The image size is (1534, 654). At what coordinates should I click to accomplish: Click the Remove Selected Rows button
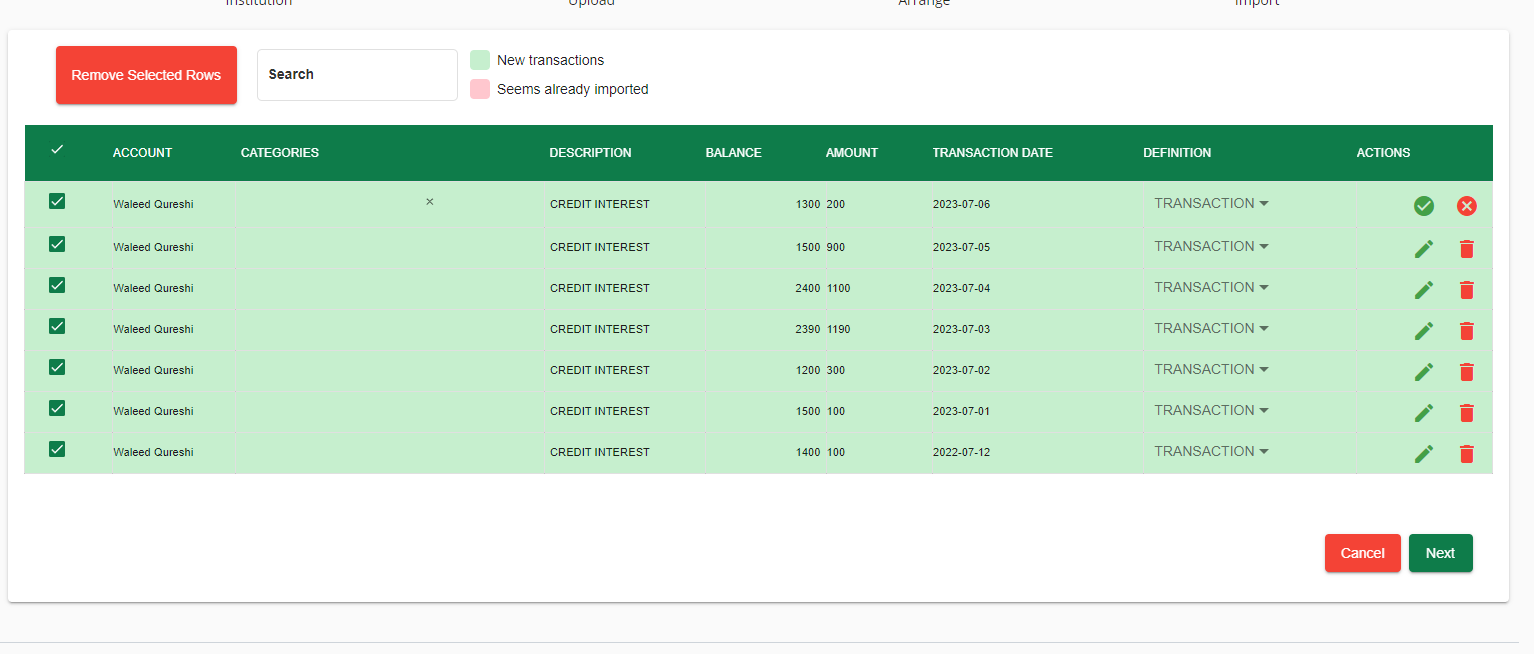[146, 75]
